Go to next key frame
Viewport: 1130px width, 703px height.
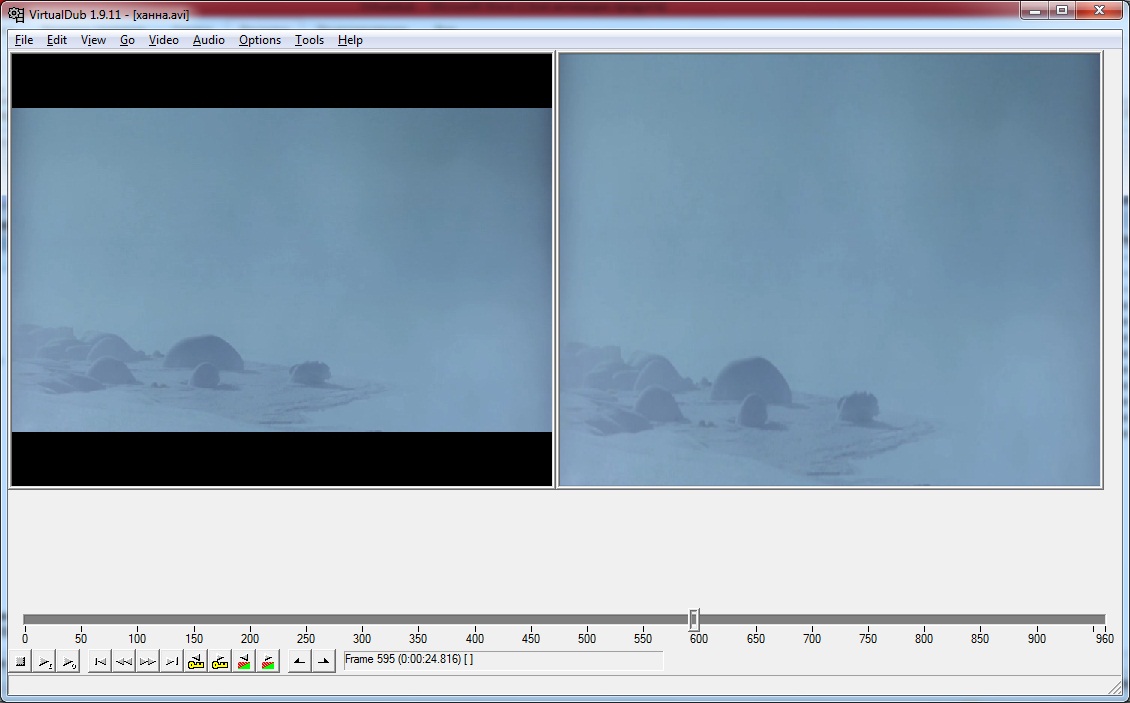click(x=220, y=661)
